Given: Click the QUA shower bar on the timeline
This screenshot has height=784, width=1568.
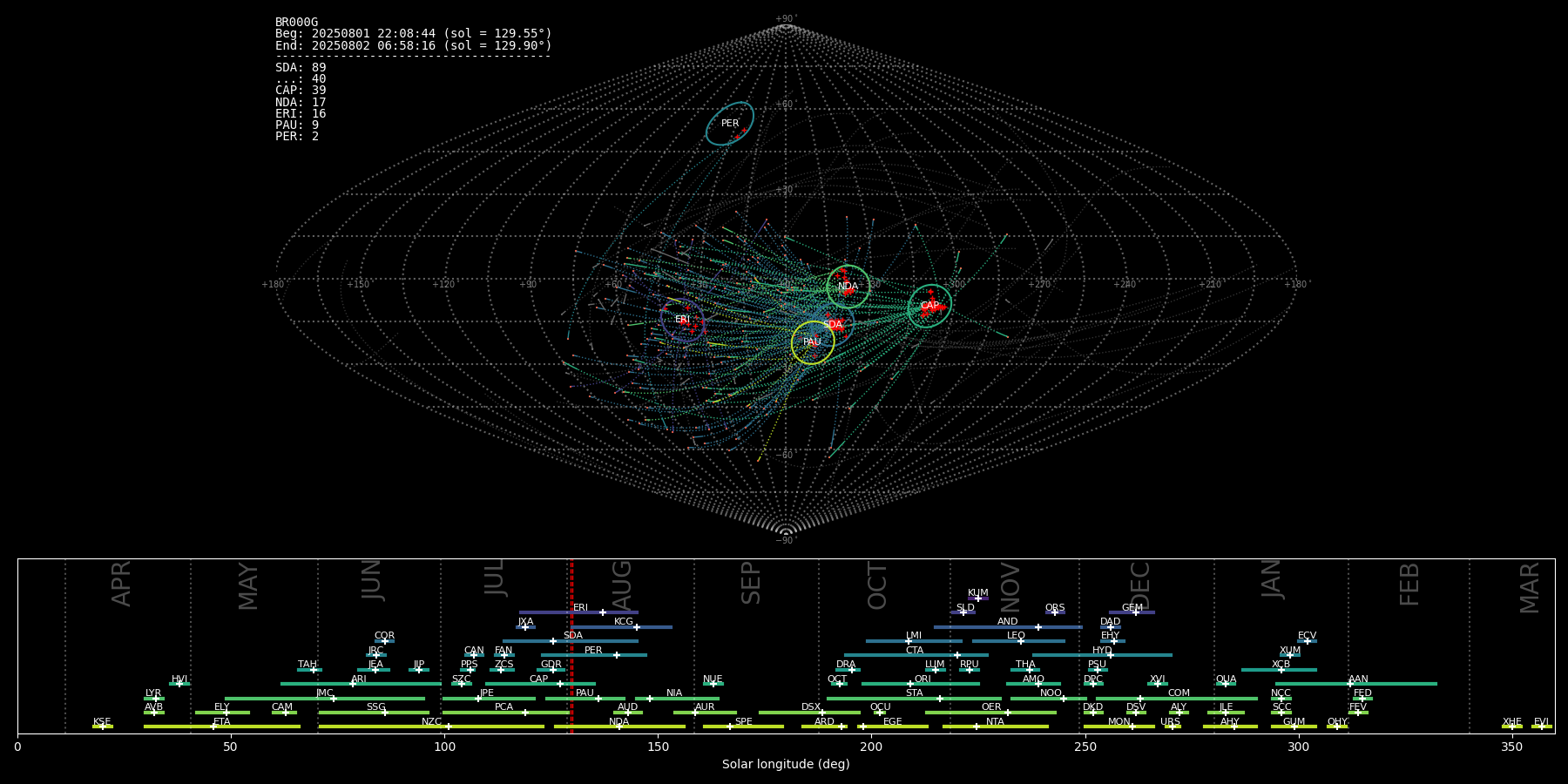Looking at the screenshot, I should tap(1226, 684).
